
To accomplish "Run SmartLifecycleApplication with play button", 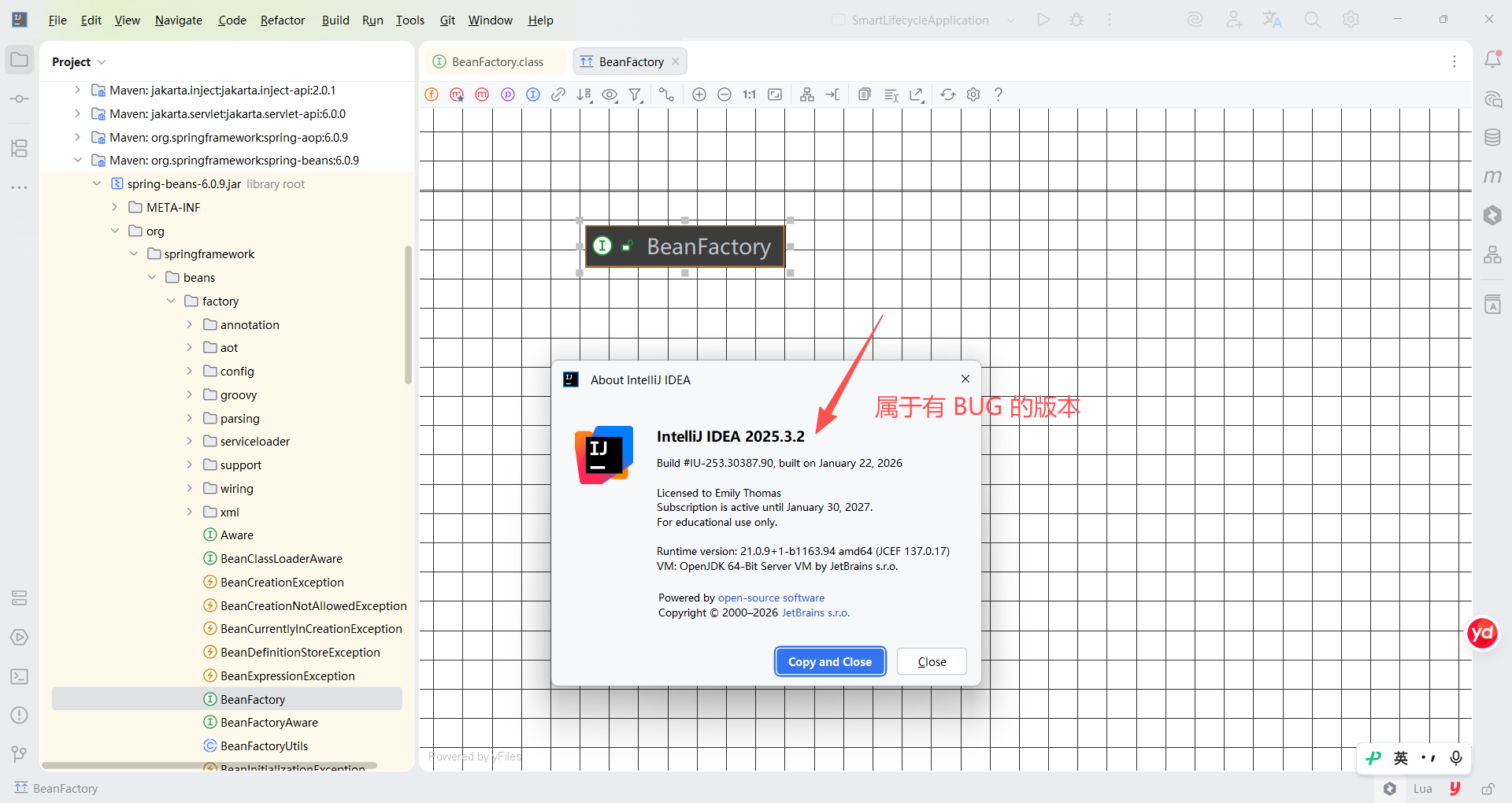I will 1043,20.
